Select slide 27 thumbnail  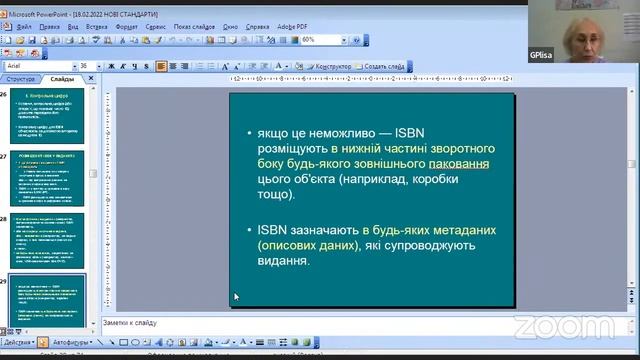click(x=47, y=178)
